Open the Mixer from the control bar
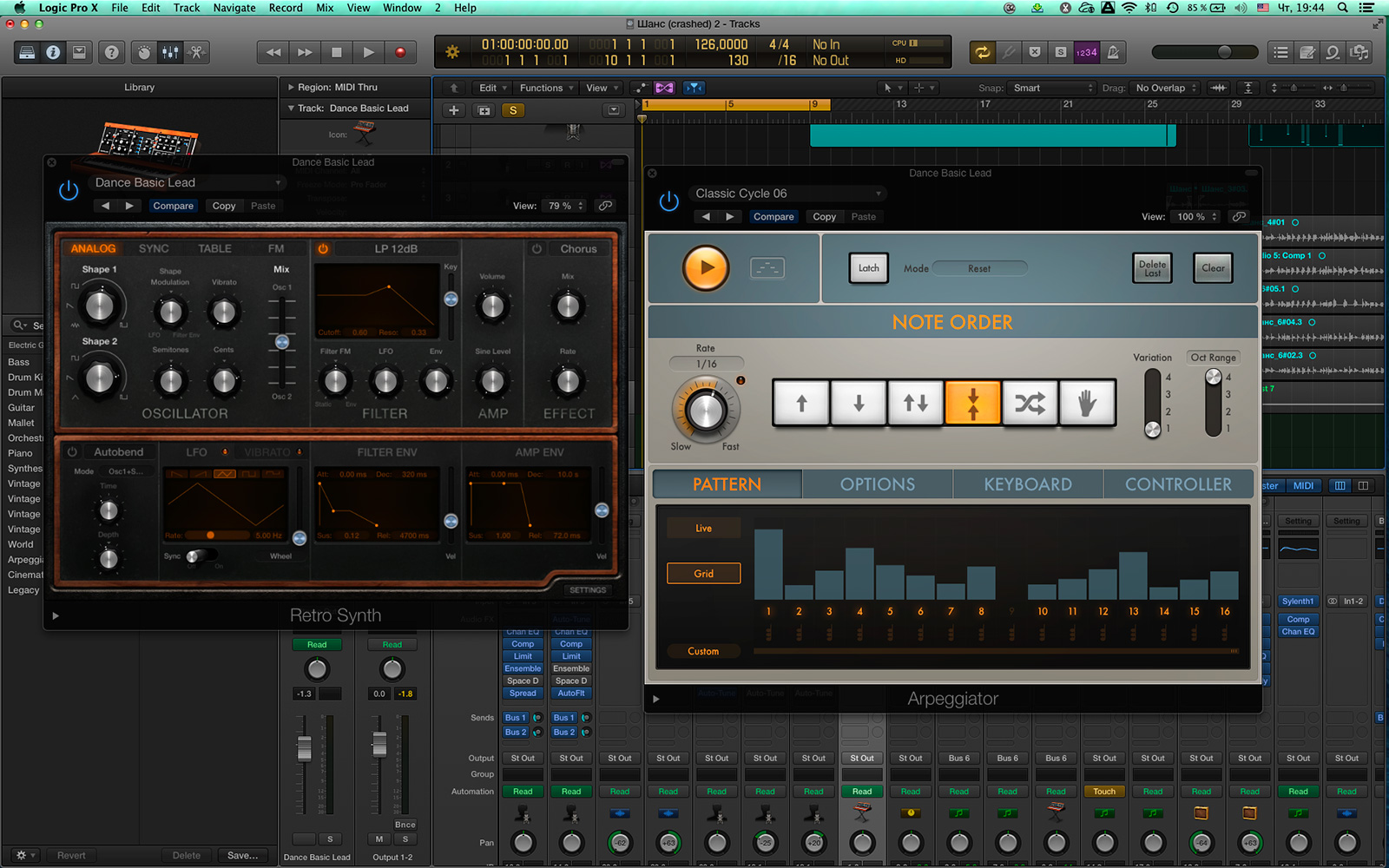Screen dimensions: 1389x868 170,53
